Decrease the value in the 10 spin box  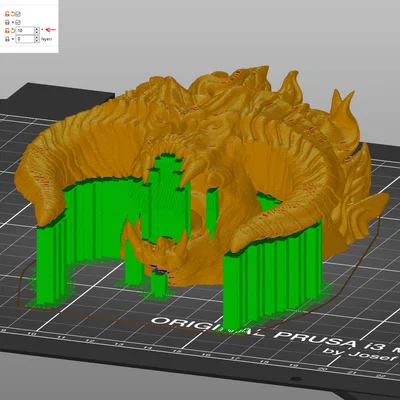37,32
